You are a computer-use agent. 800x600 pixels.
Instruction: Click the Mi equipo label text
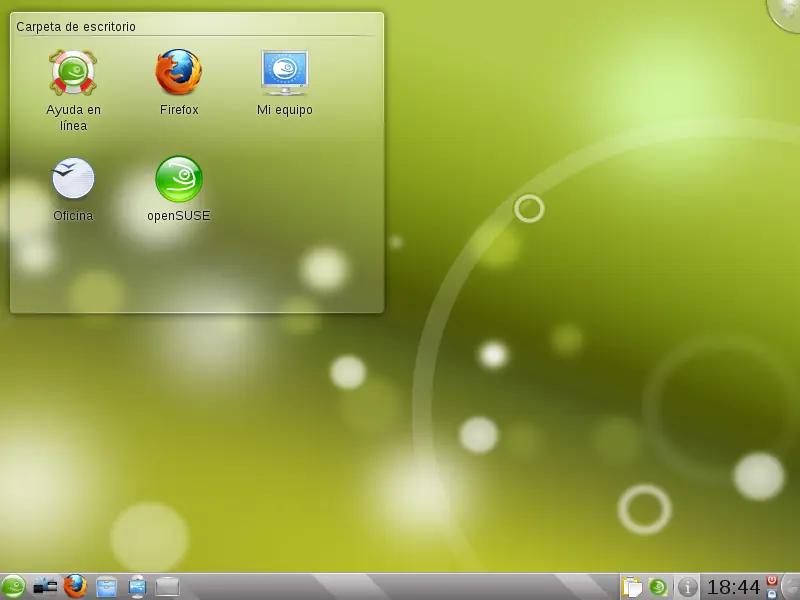[285, 110]
